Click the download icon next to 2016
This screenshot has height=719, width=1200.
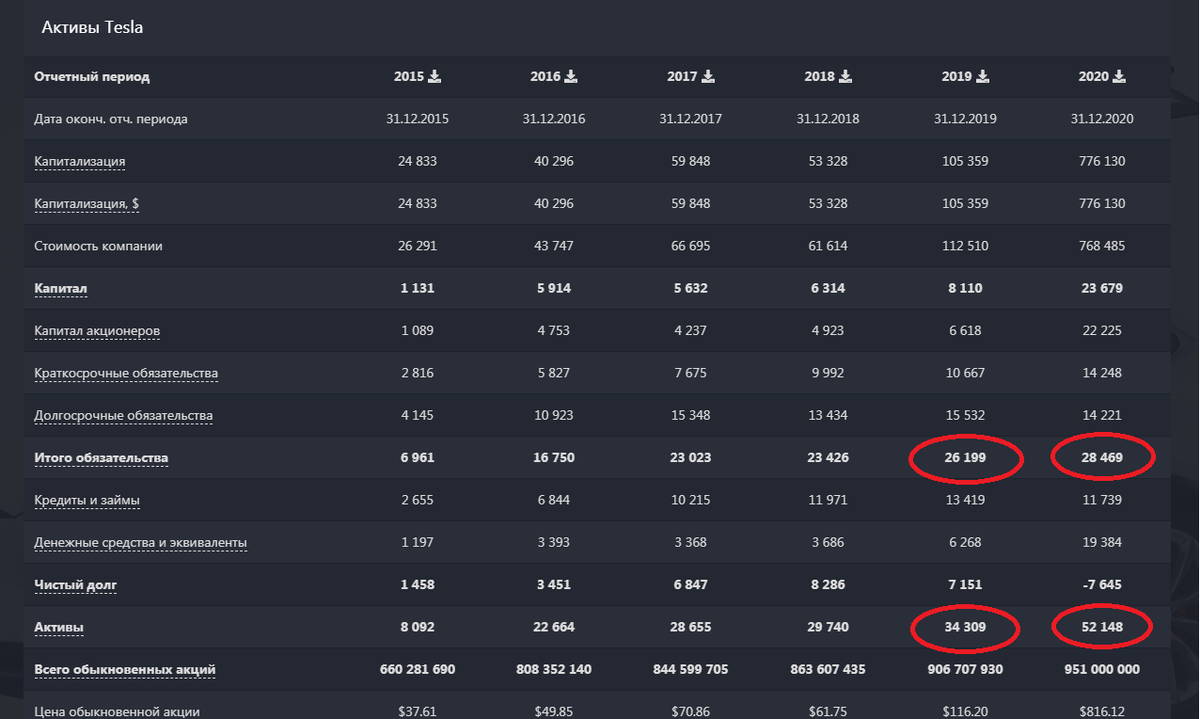coord(571,76)
